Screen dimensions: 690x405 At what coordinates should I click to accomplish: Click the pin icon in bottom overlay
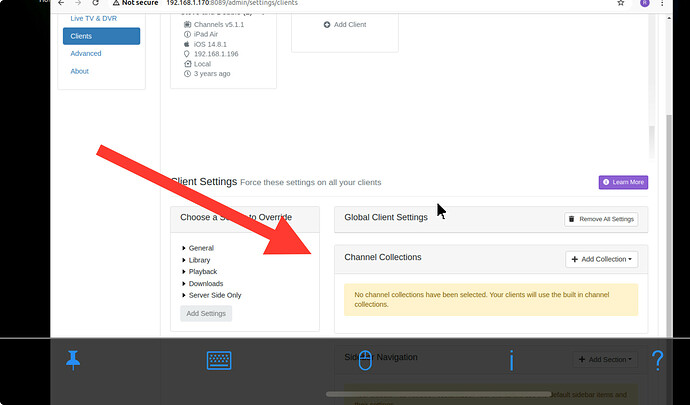pyautogui.click(x=72, y=360)
